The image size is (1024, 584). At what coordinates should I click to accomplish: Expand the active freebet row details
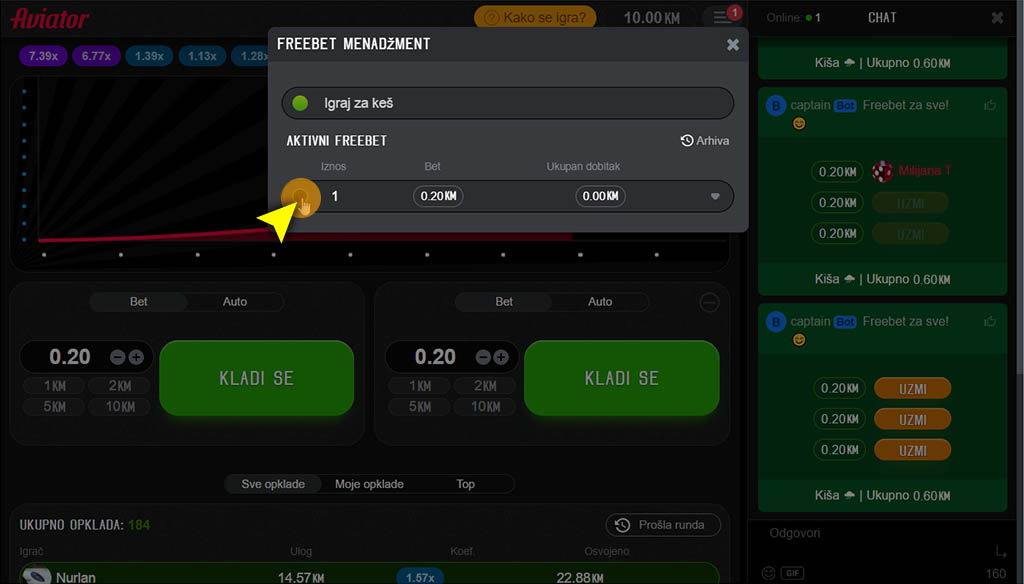[715, 196]
